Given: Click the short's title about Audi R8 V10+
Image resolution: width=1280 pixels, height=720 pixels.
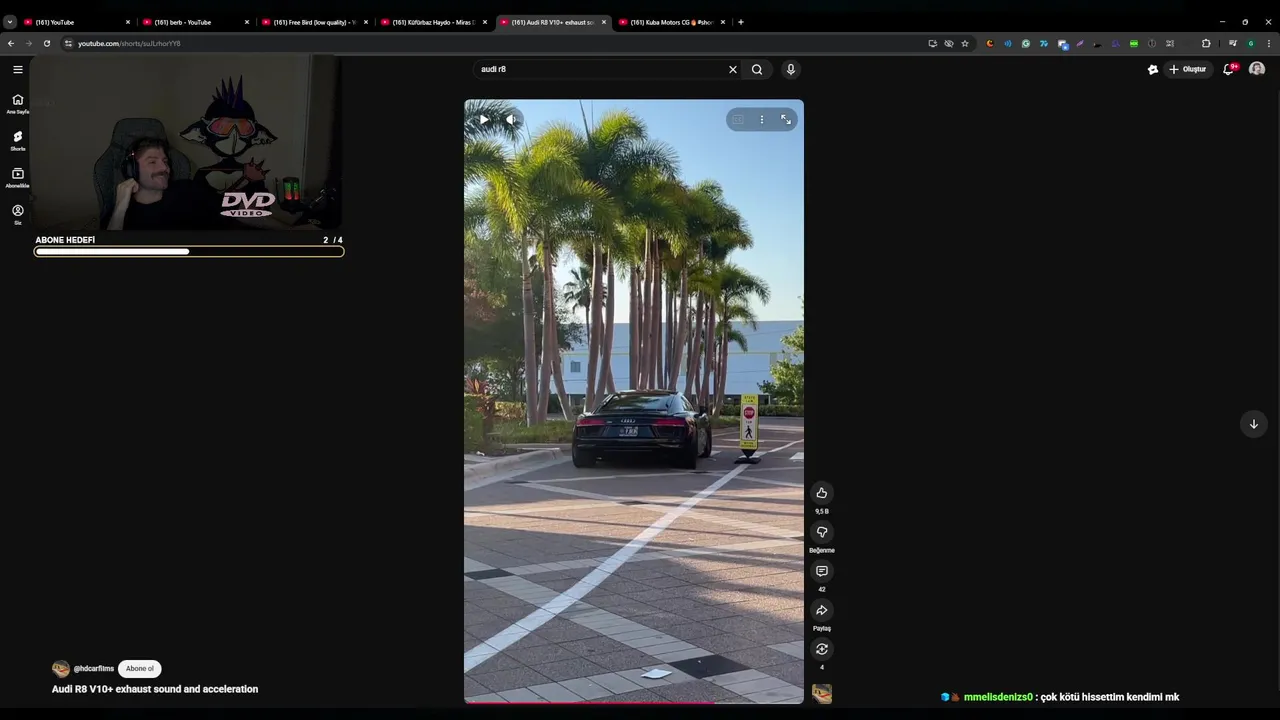Looking at the screenshot, I should coord(155,689).
